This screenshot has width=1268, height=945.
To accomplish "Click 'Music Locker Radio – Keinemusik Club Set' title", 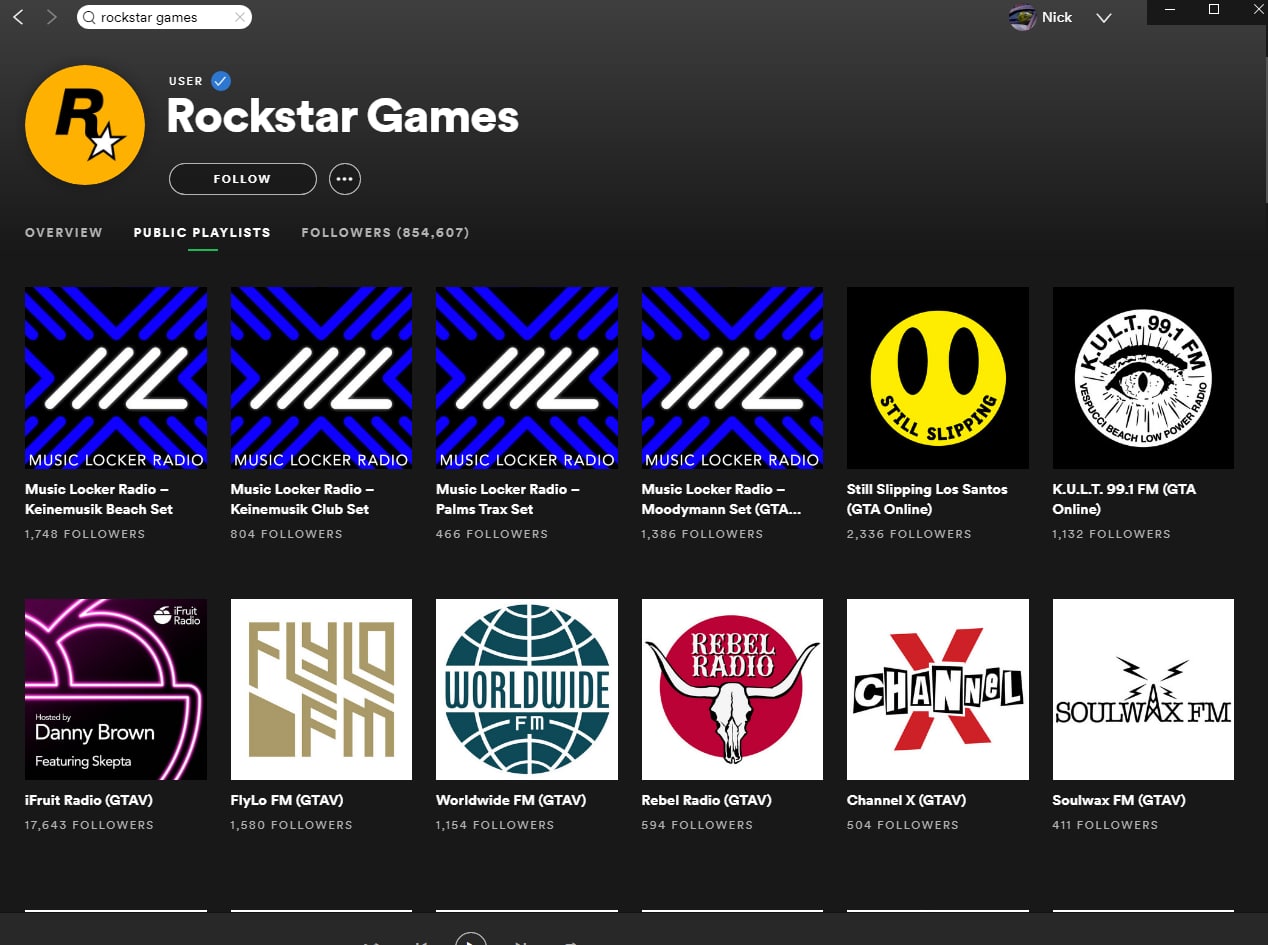I will point(303,499).
